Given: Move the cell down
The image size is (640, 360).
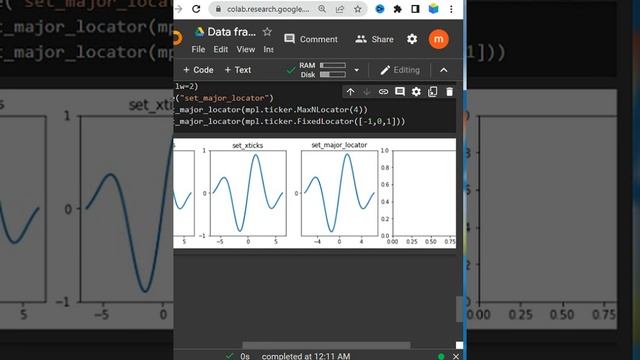Looking at the screenshot, I should [x=367, y=92].
